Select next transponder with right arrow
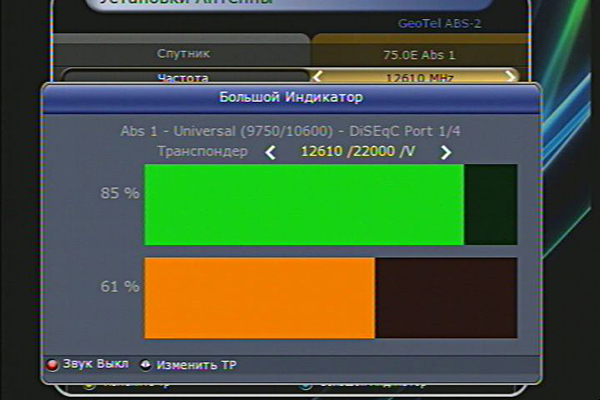Viewport: 600px width, 400px height. tap(446, 152)
